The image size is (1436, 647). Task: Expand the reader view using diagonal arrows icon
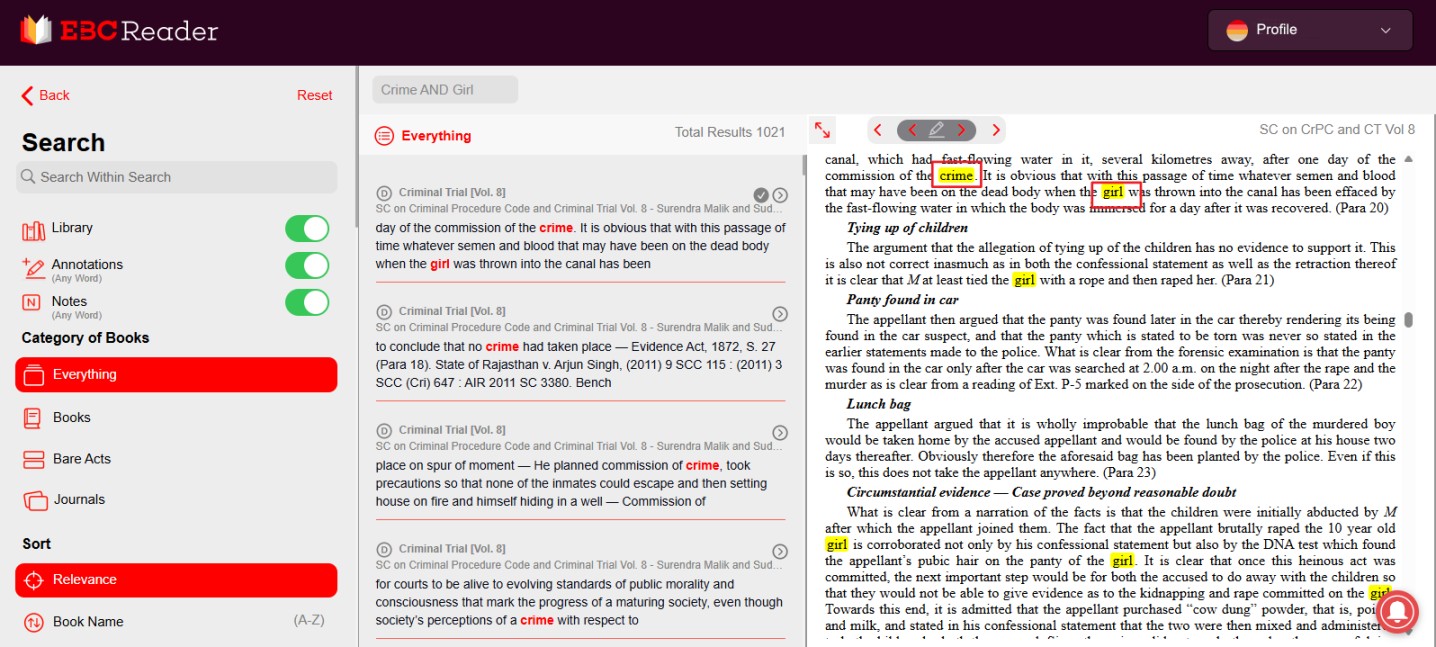tap(822, 130)
